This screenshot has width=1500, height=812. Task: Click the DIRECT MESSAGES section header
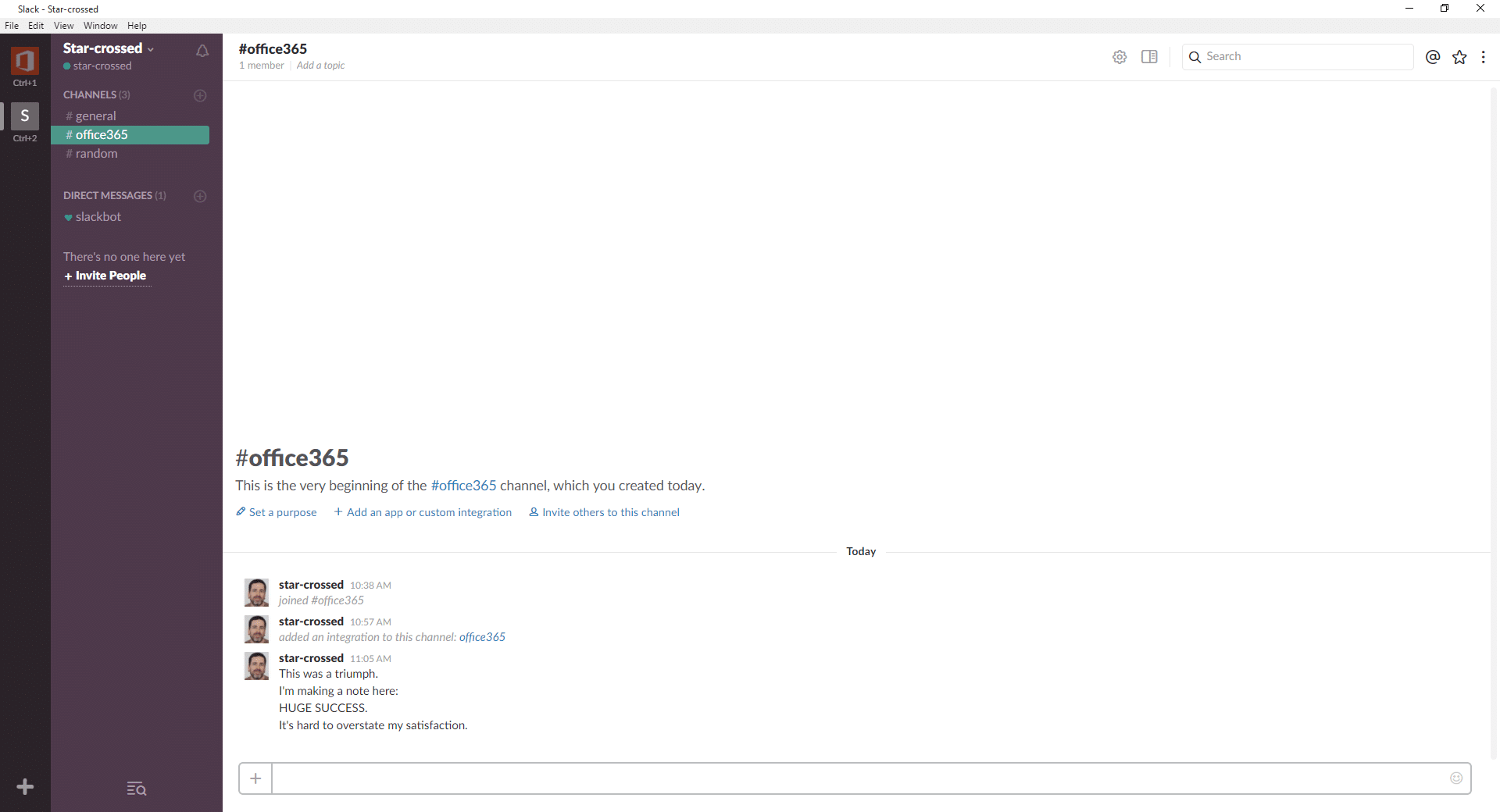pyautogui.click(x=115, y=196)
